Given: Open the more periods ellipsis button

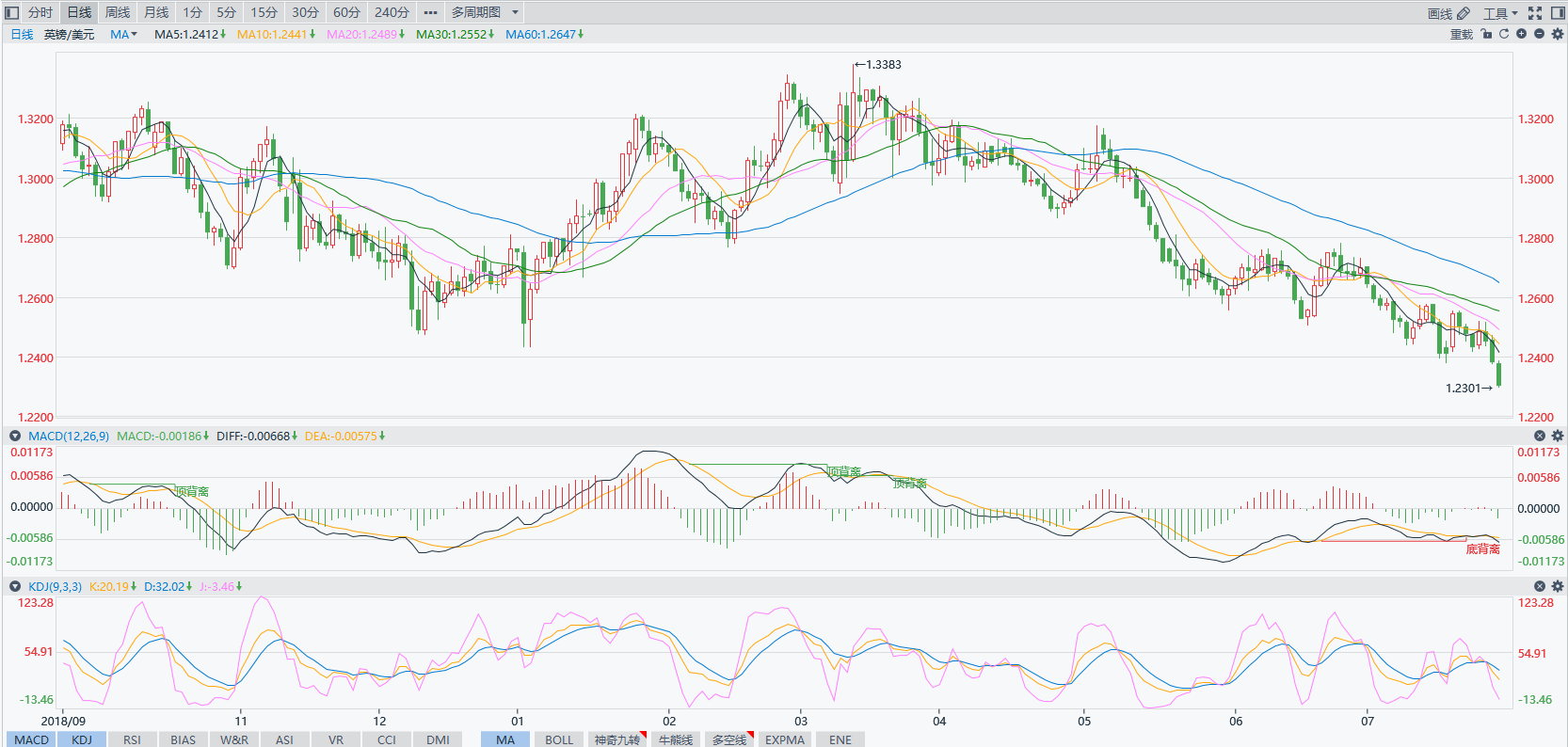Looking at the screenshot, I should coord(430,12).
